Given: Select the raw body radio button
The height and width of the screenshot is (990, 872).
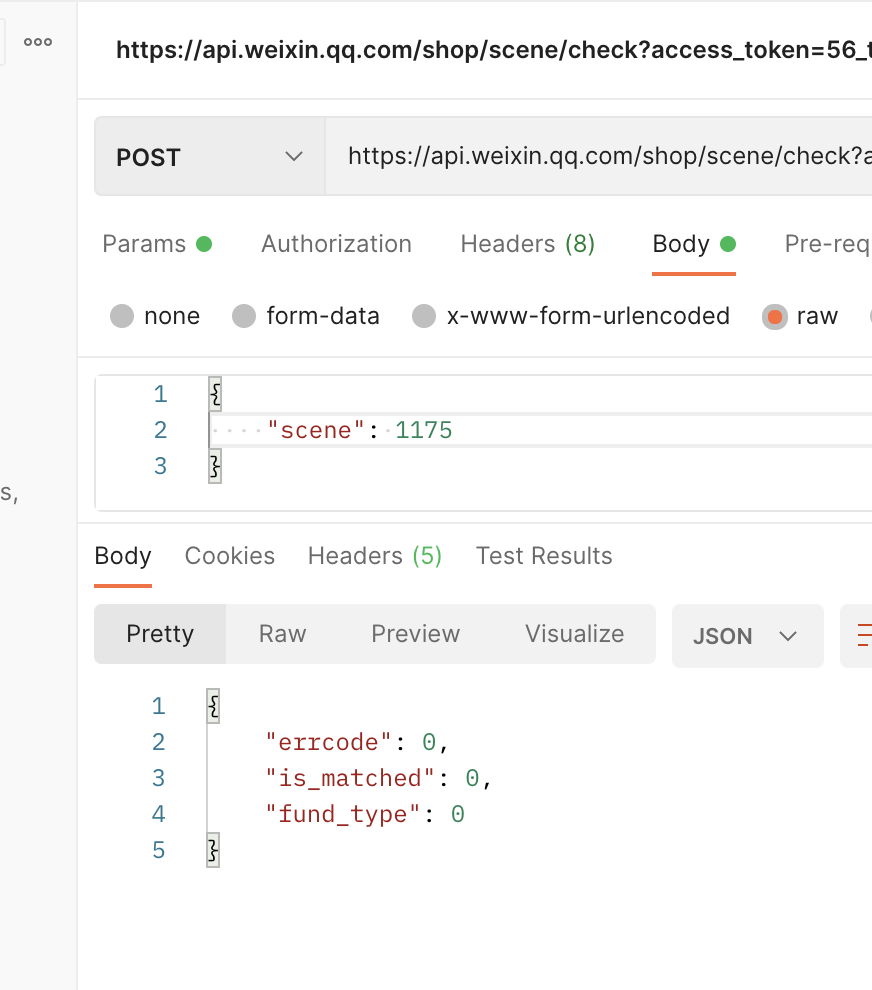Looking at the screenshot, I should (x=775, y=317).
